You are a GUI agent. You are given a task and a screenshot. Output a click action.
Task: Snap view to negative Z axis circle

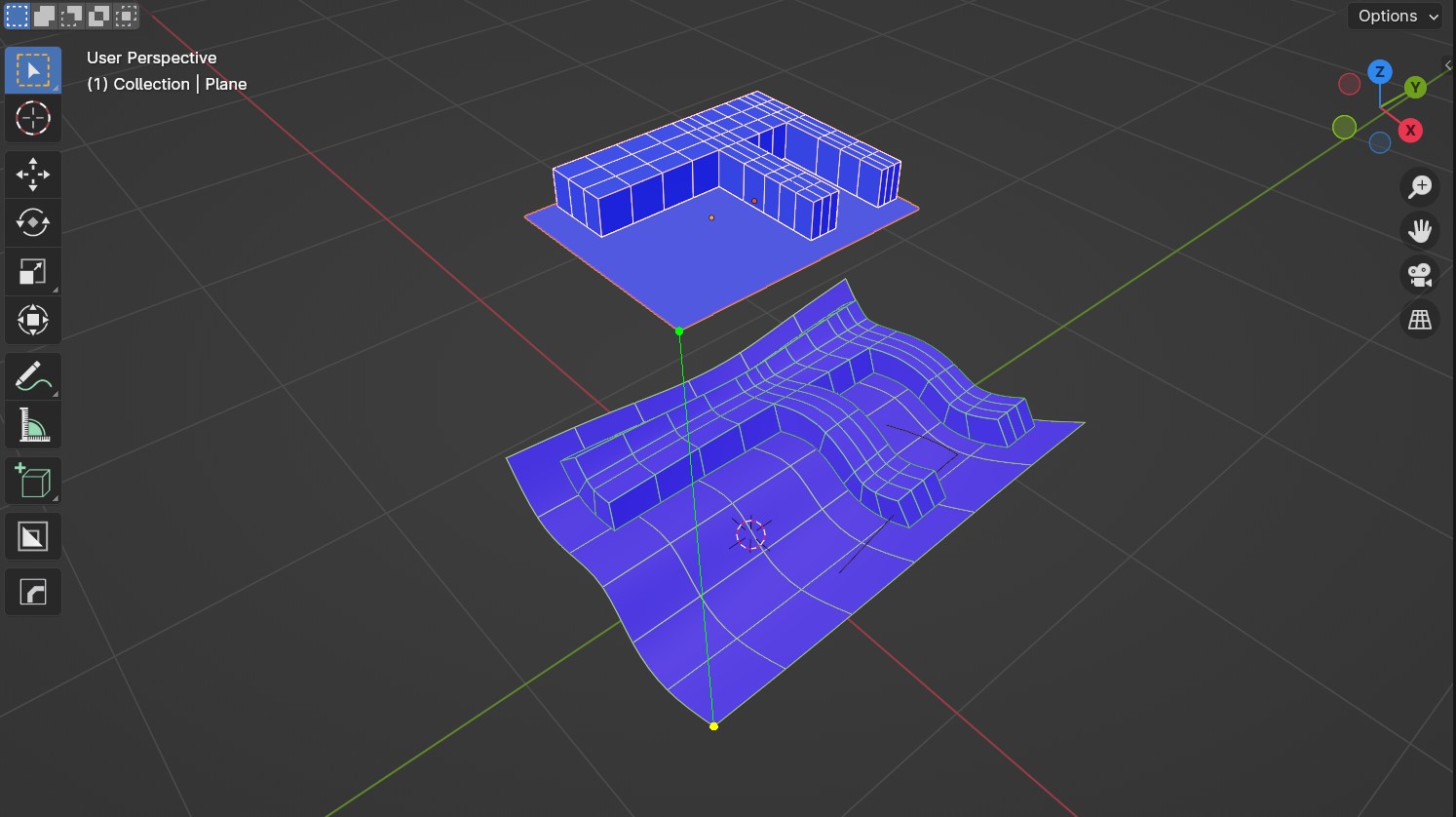coord(1380,143)
